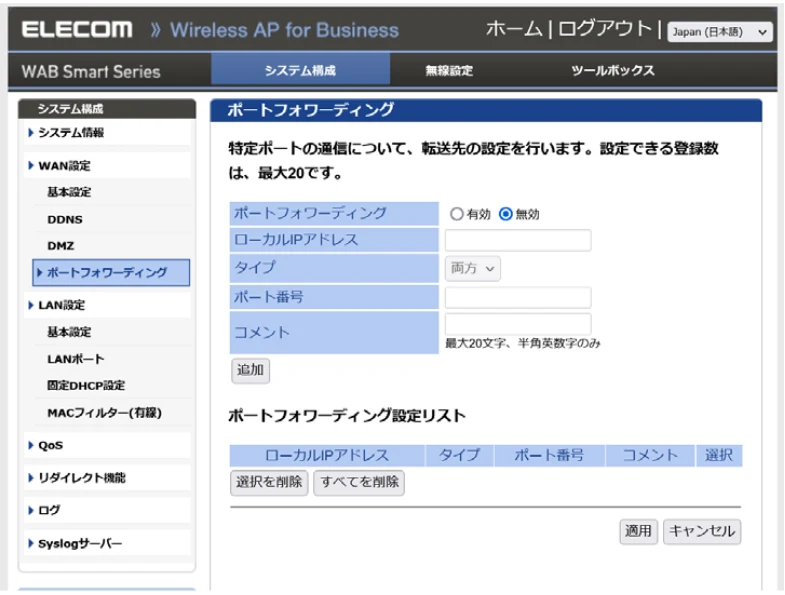The image size is (785, 595).
Task: Click the ローカルIPアドレス input field
Action: click(518, 240)
